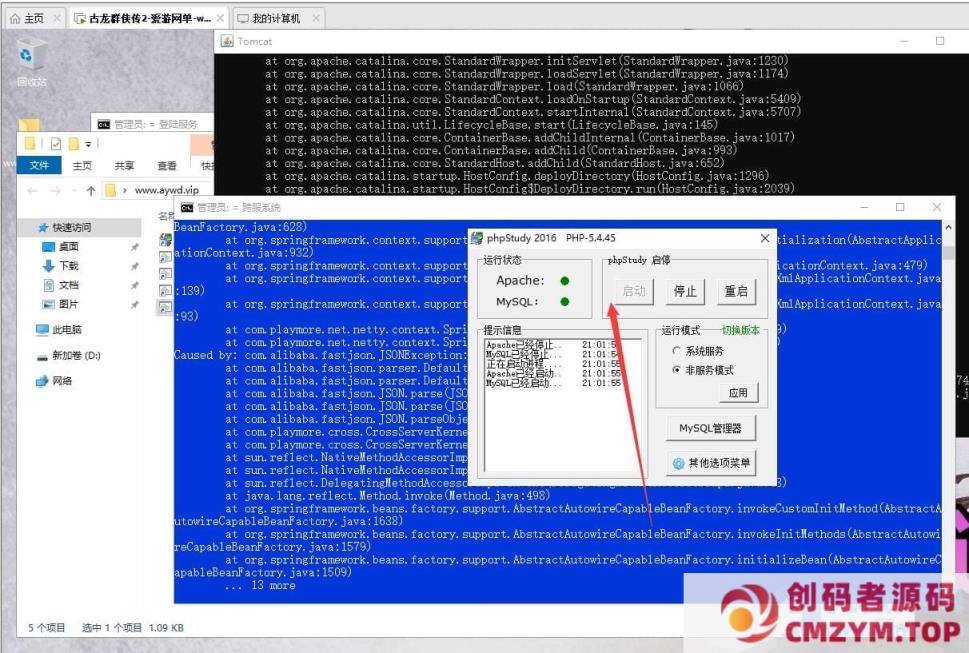This screenshot has width=969, height=653.
Task: Click the properties checkmark icon in quick toolbar
Action: click(x=56, y=144)
